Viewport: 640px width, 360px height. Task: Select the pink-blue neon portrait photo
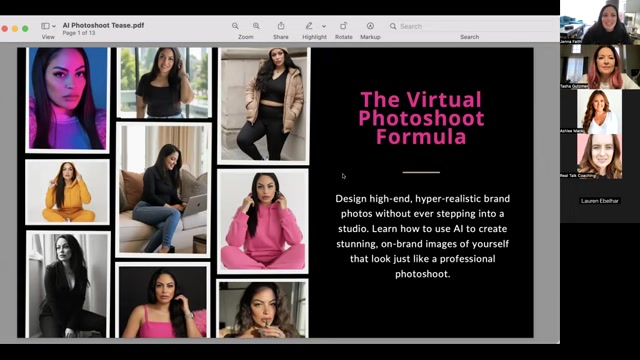pos(67,99)
